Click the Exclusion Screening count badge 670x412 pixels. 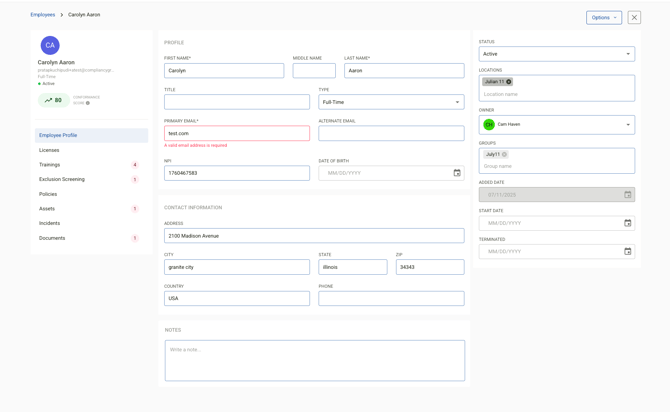point(135,180)
